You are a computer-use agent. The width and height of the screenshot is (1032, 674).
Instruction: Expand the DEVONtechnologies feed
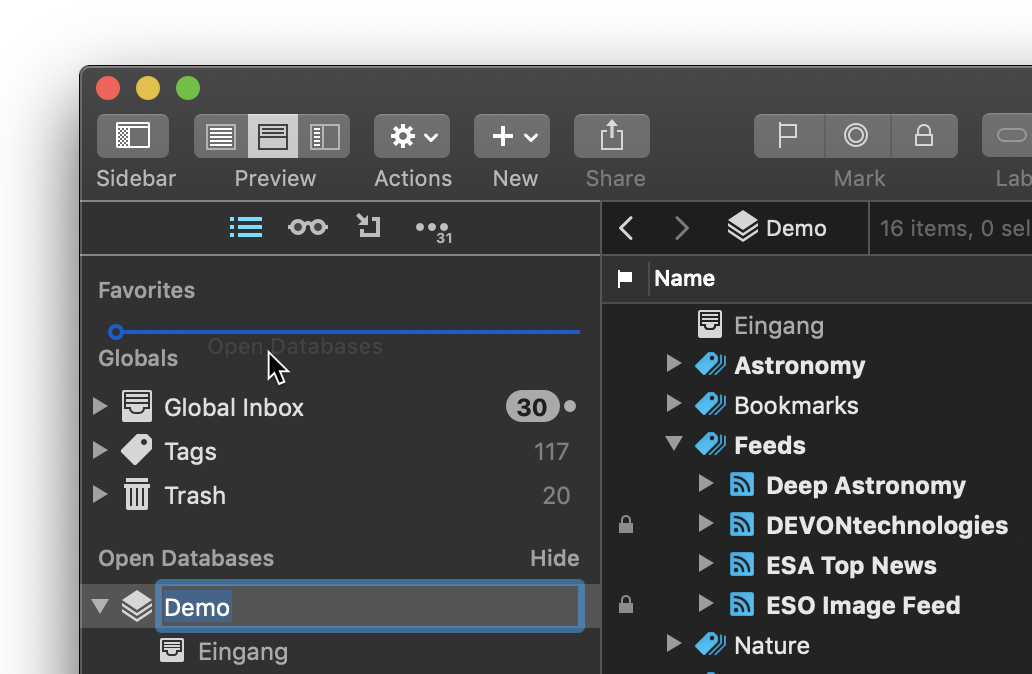point(706,524)
